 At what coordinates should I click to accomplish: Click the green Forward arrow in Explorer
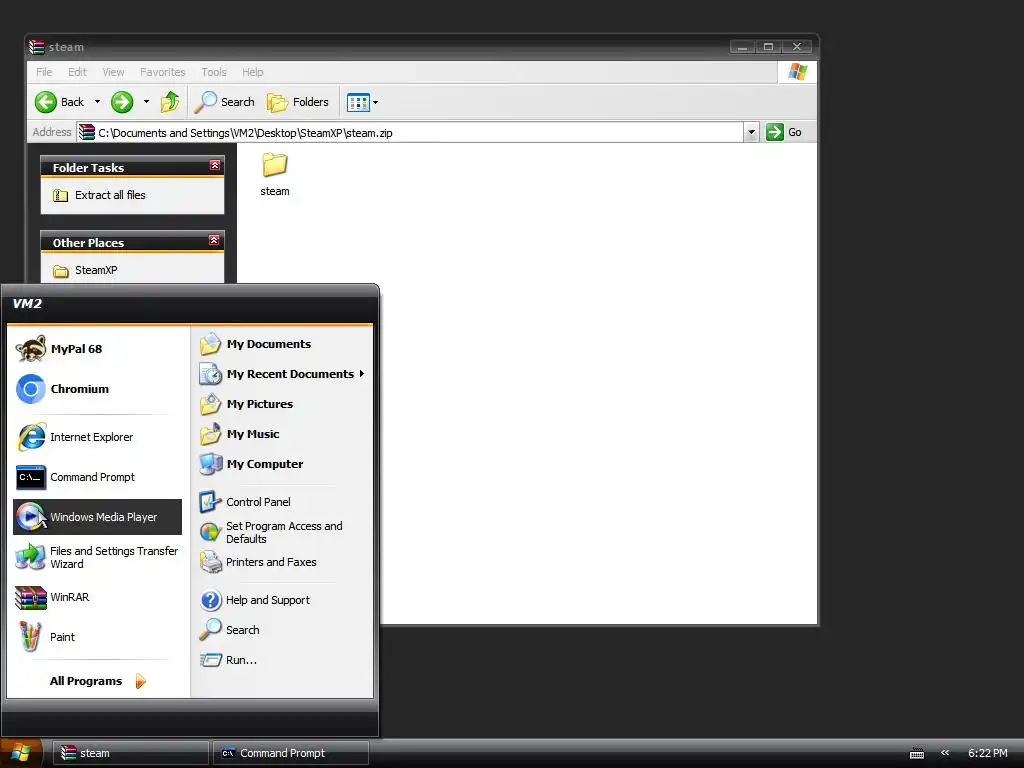pos(122,102)
